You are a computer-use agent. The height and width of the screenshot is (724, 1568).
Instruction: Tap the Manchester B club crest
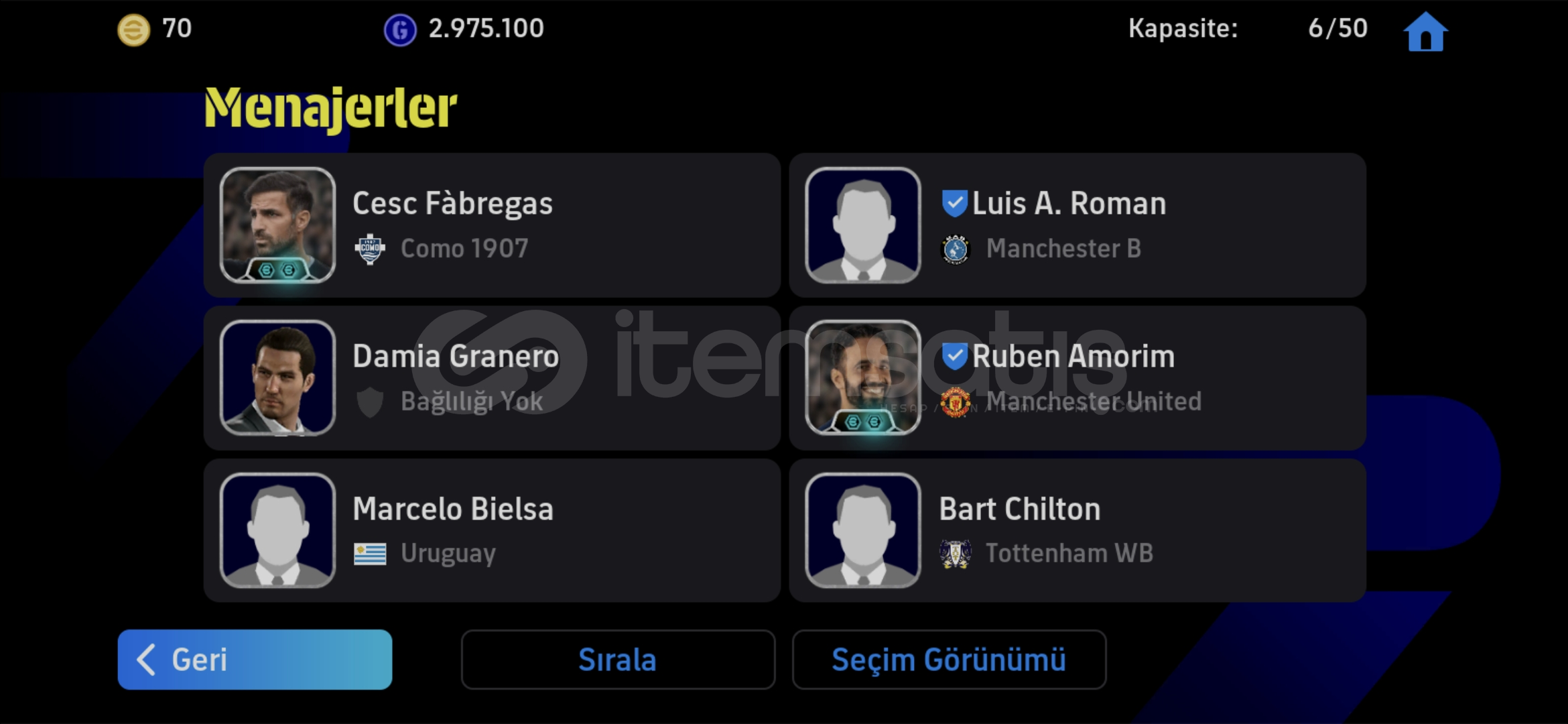tap(956, 249)
